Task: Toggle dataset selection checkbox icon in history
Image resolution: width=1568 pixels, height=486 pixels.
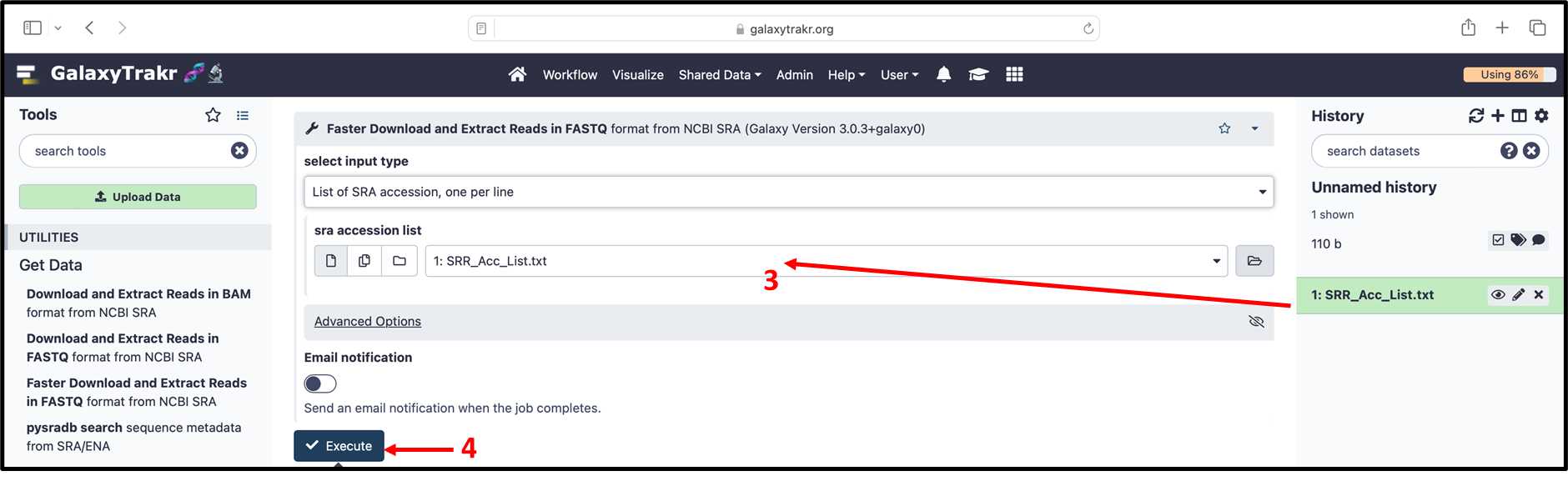Action: [1498, 240]
